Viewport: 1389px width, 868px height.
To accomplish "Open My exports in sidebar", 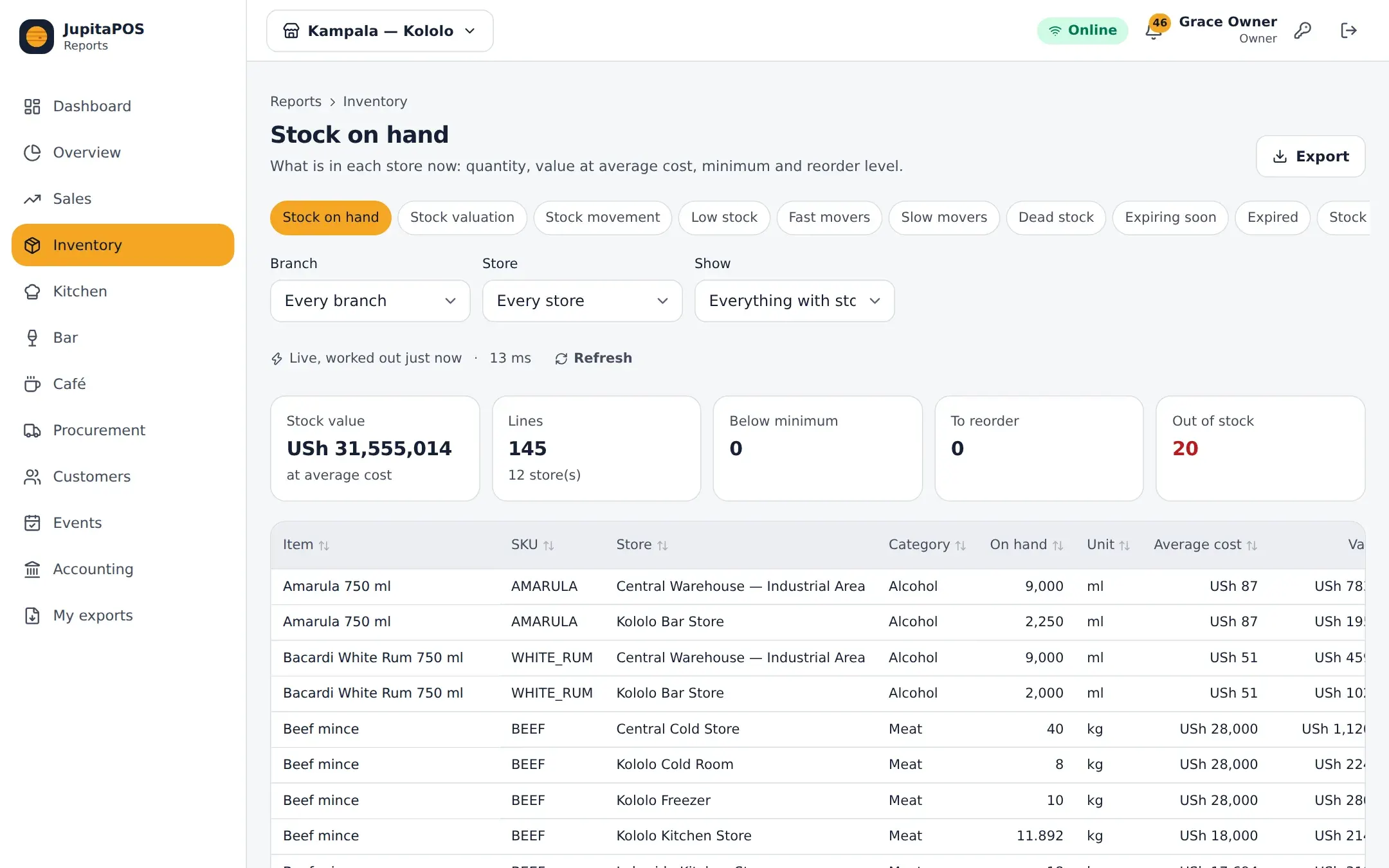I will [x=123, y=615].
